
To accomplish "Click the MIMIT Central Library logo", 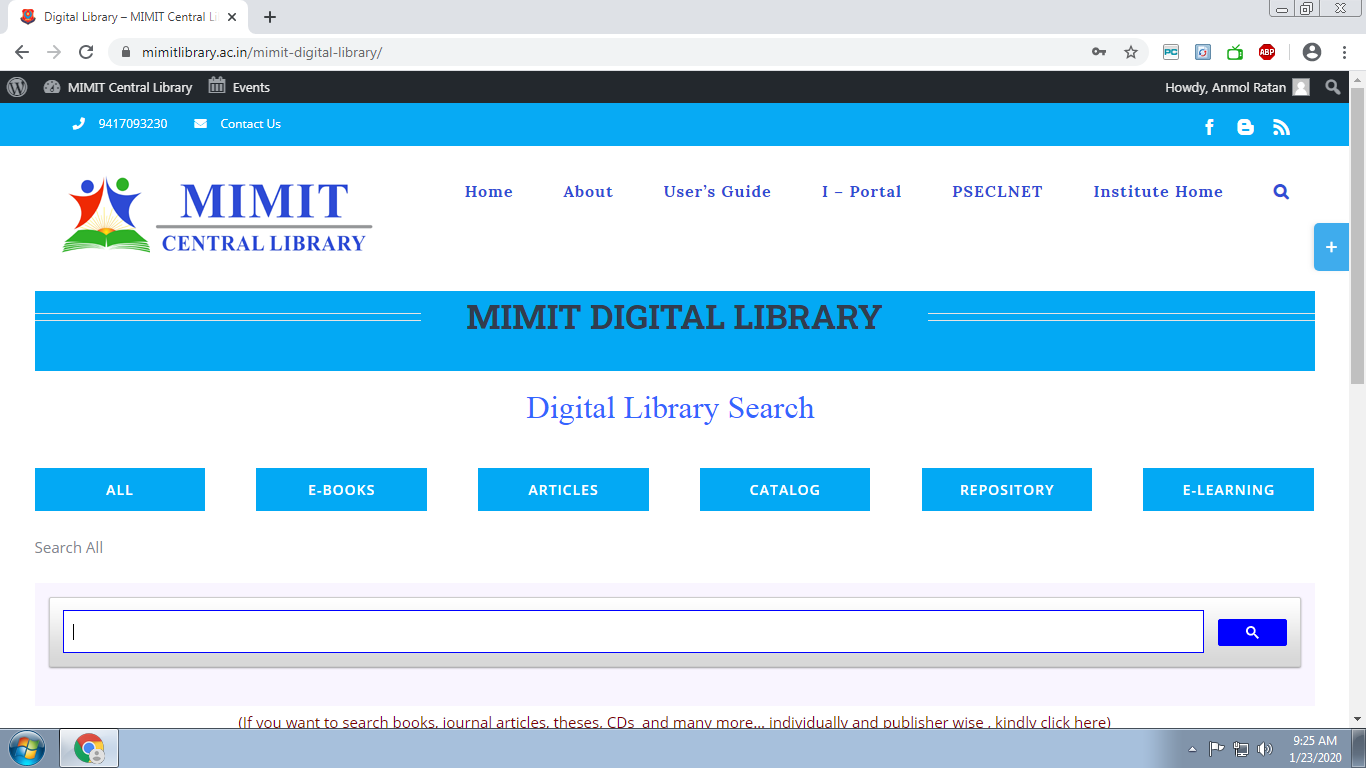I will (x=215, y=215).
